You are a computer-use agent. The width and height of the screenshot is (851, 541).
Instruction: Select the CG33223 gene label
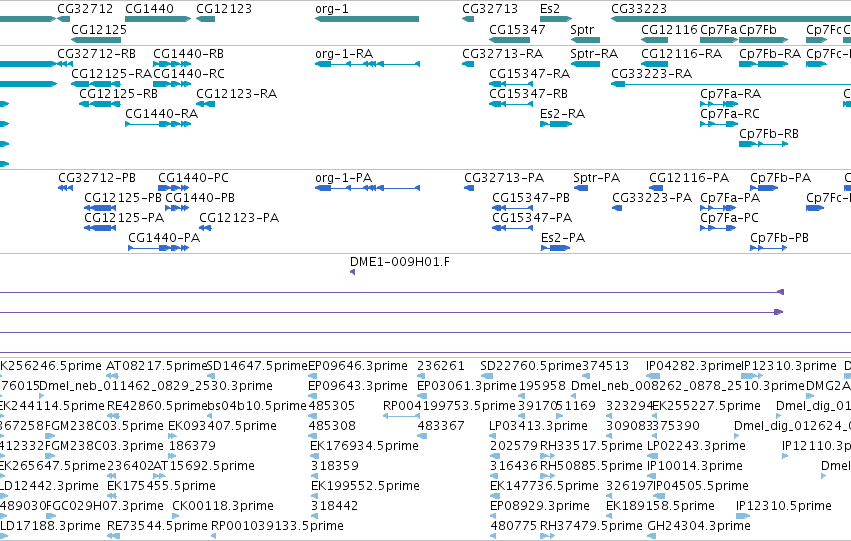click(639, 9)
